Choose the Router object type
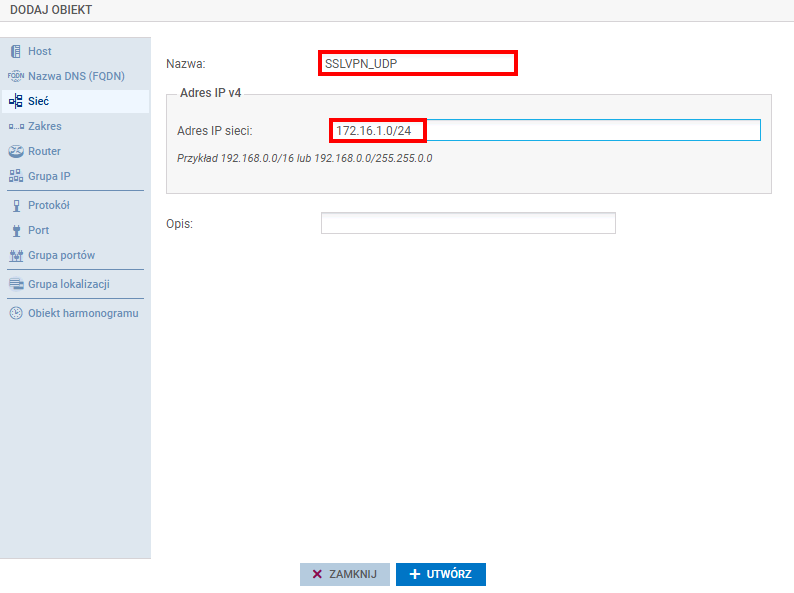Screen dimensions: 794x593 click(x=75, y=151)
